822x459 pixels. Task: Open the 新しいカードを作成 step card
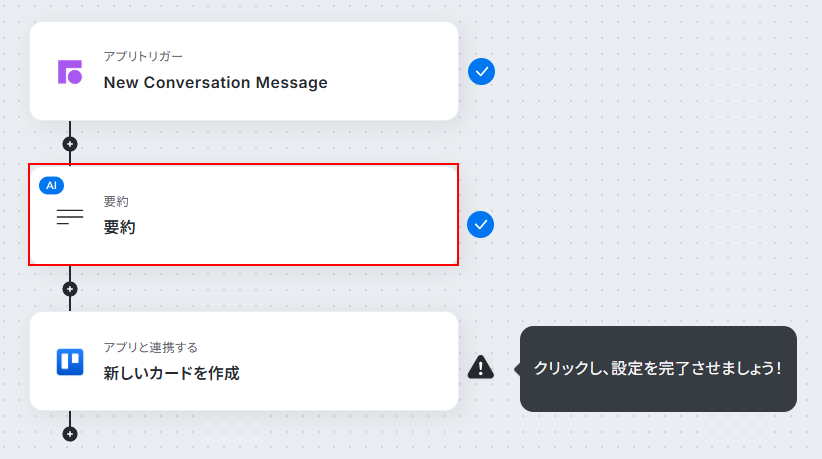tap(244, 361)
